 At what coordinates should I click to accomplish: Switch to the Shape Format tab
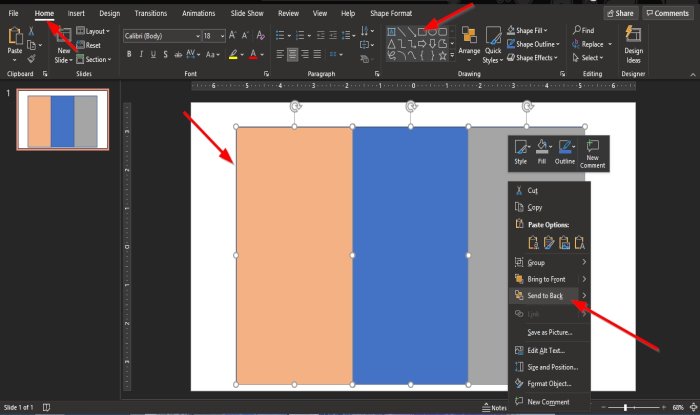tap(391, 13)
